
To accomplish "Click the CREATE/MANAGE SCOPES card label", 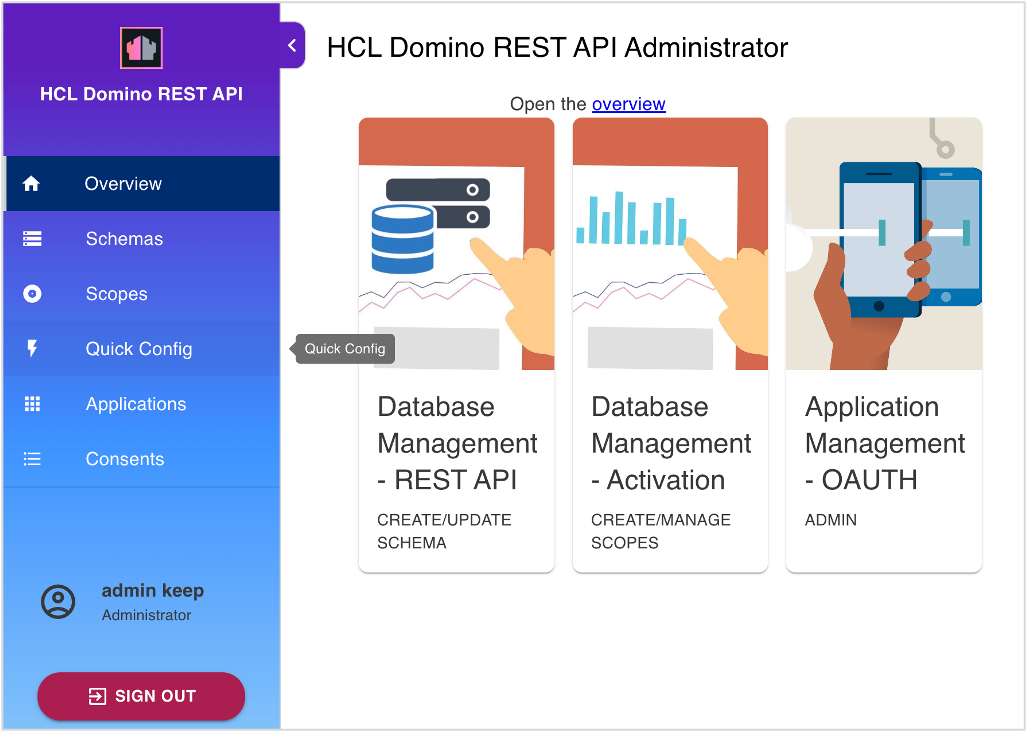I will tap(661, 531).
